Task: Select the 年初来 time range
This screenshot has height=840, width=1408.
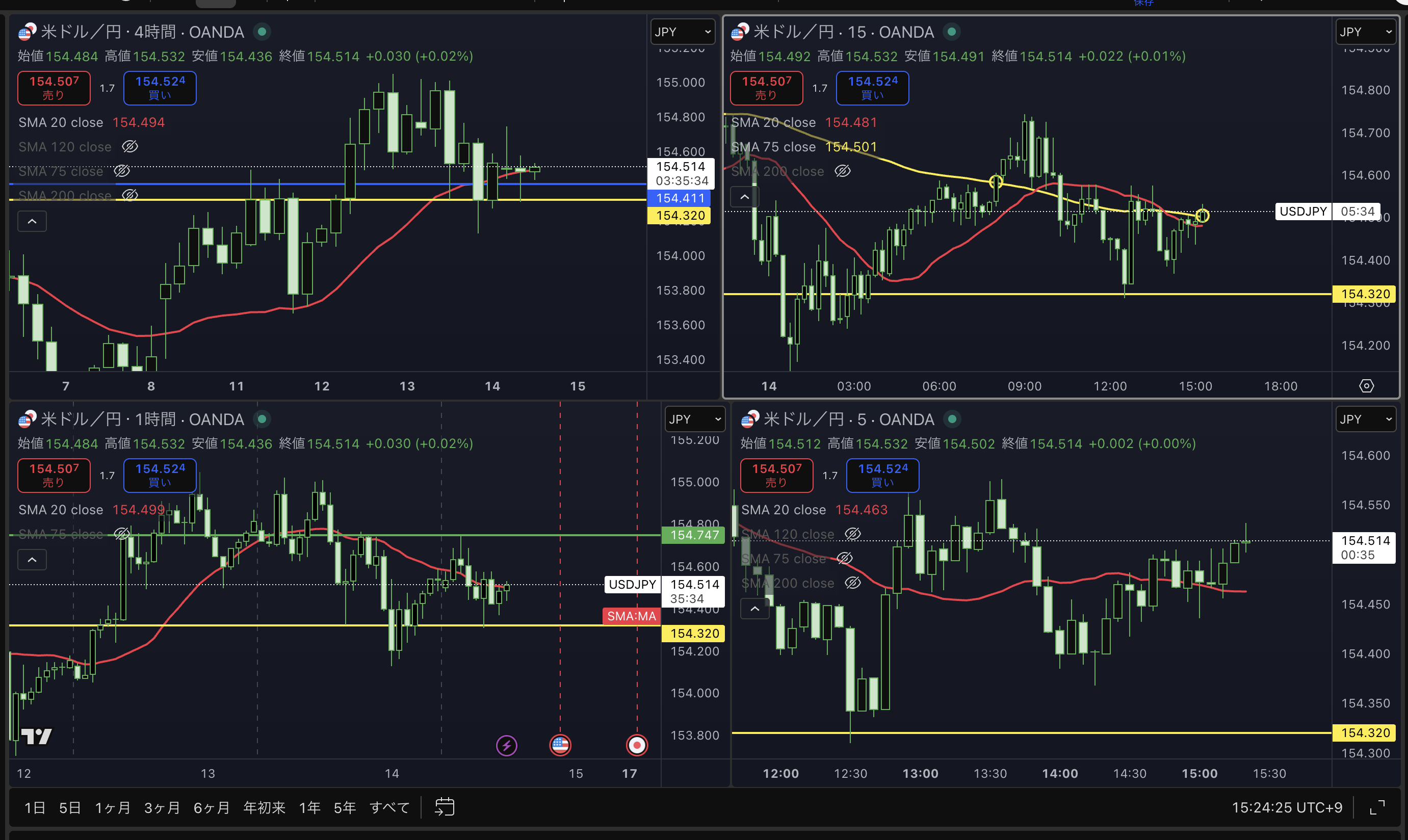Action: (x=264, y=808)
